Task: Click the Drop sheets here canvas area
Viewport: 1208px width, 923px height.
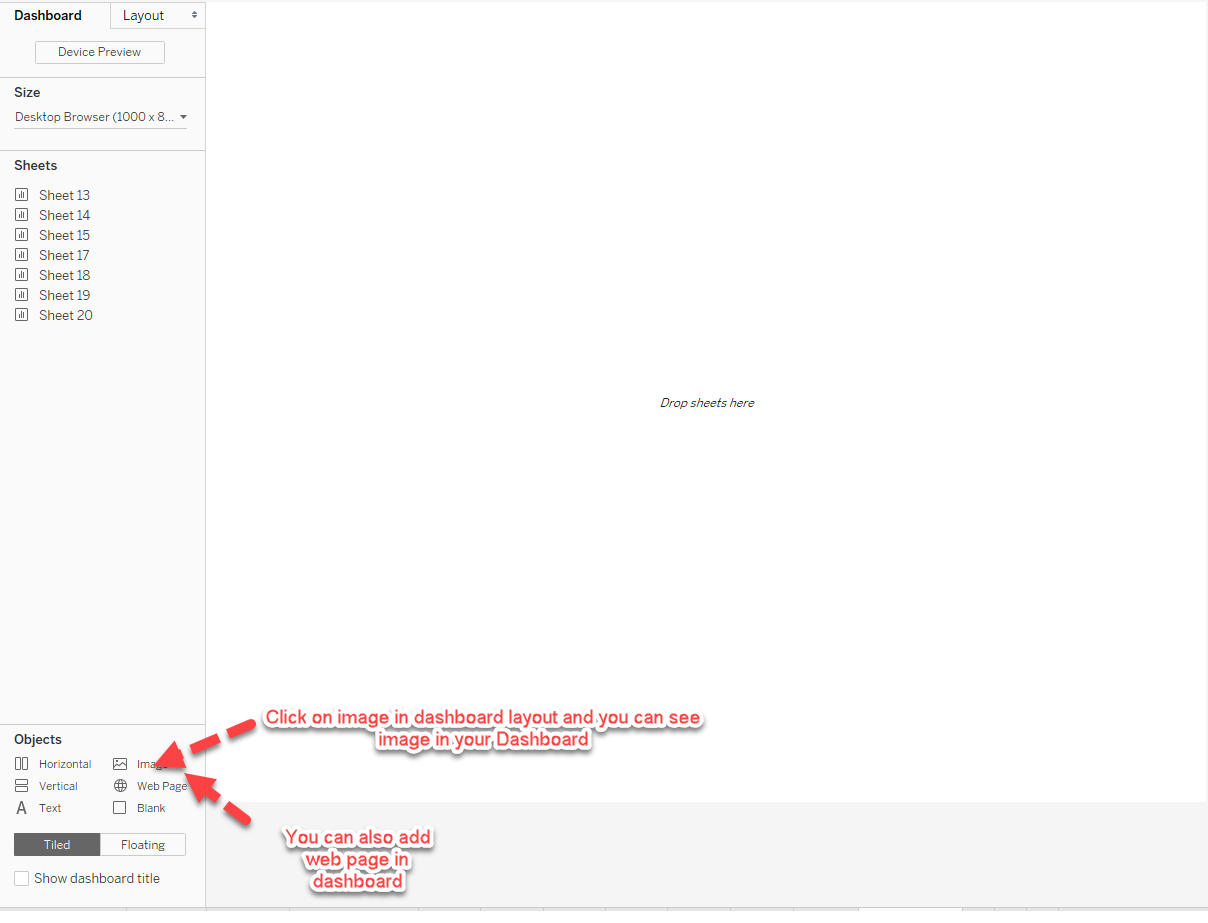Action: tap(706, 403)
